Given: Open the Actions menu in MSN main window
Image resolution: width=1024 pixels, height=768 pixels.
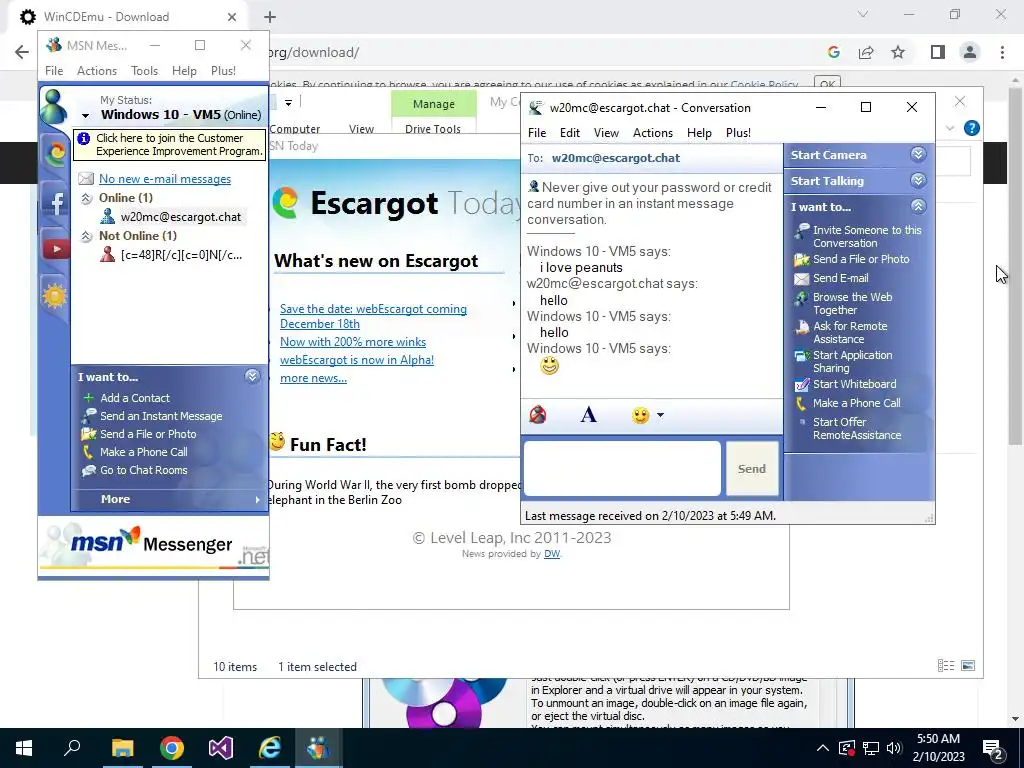Looking at the screenshot, I should tap(97, 71).
